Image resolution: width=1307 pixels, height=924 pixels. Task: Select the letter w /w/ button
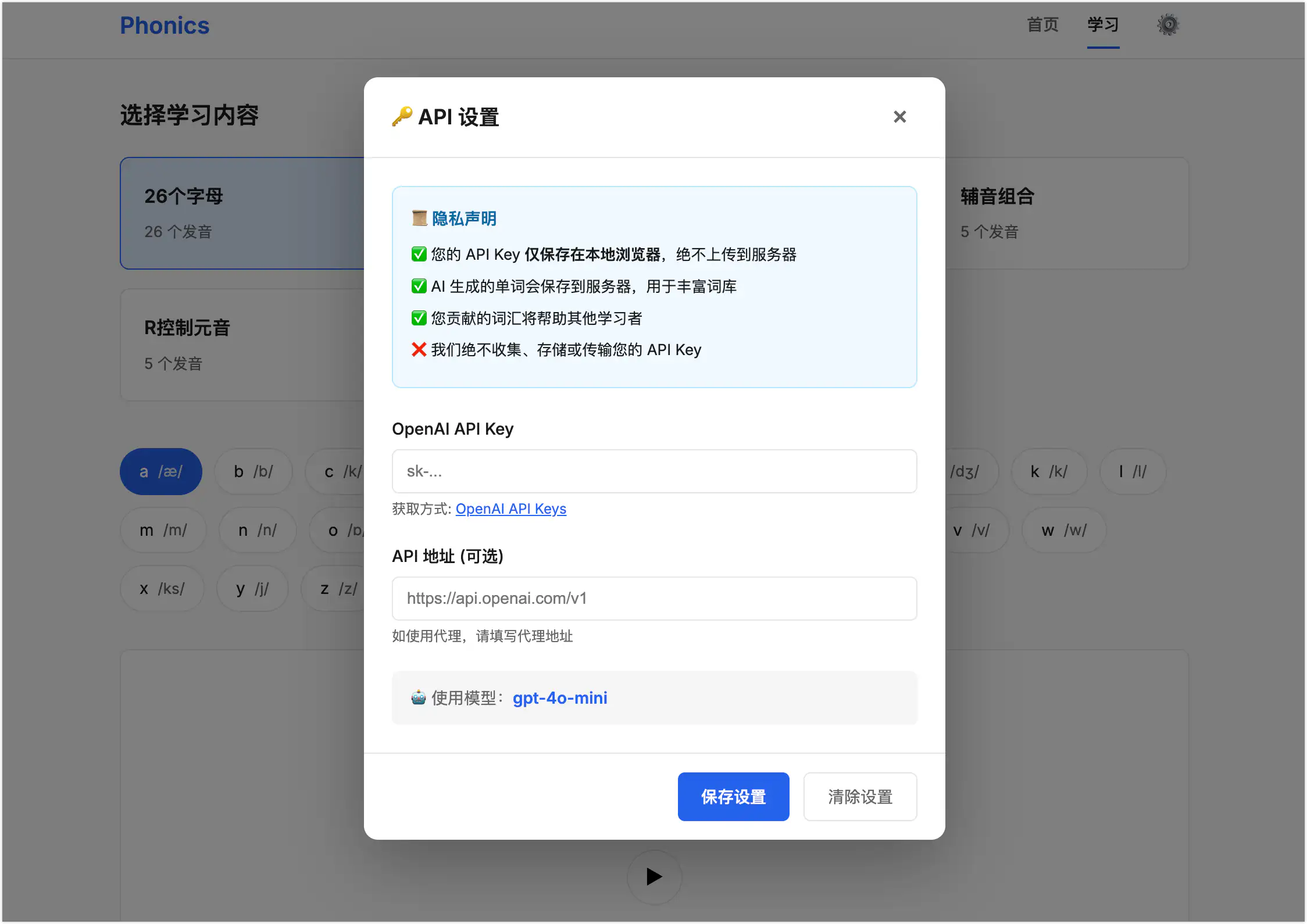tap(1063, 529)
